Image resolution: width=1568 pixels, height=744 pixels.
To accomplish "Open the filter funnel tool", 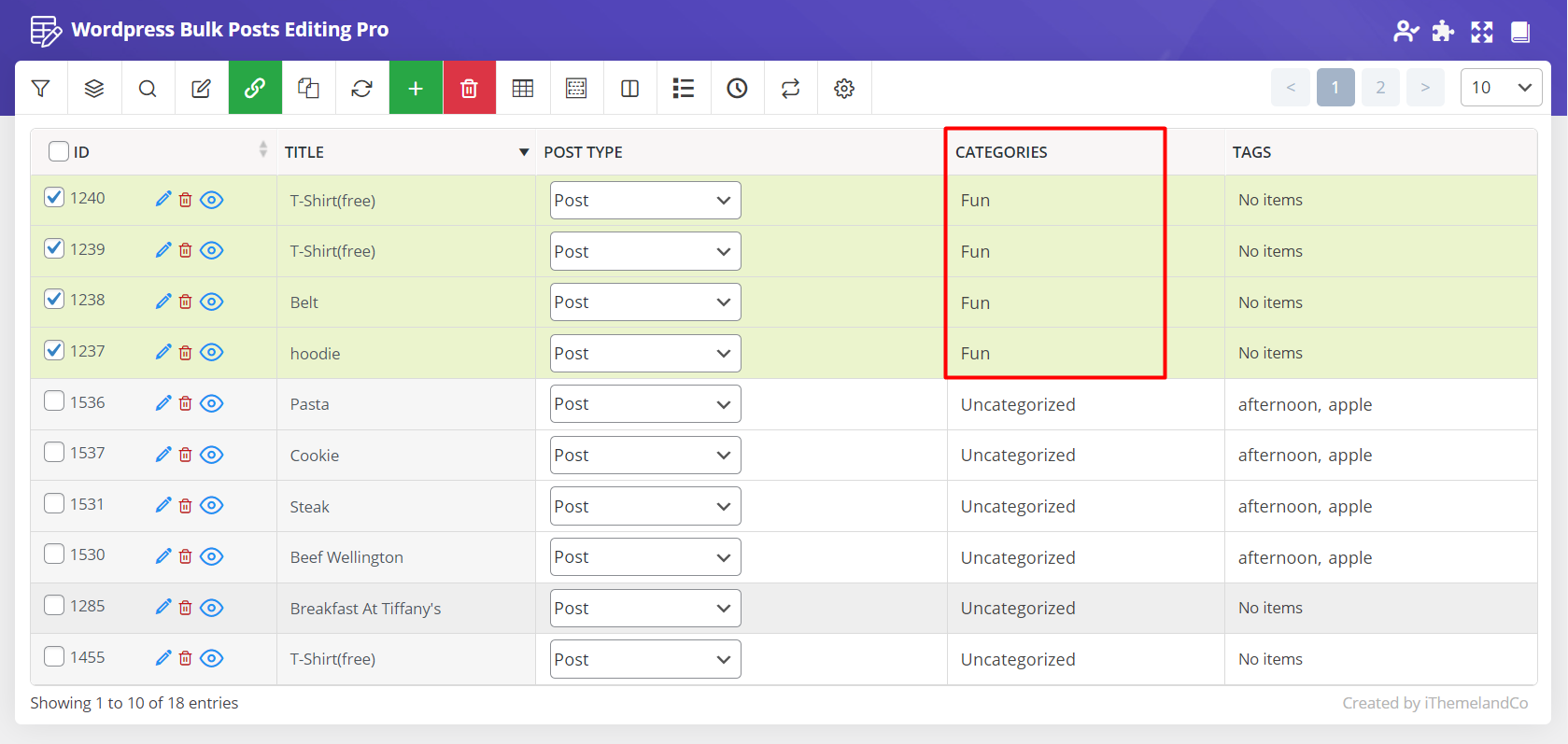I will pos(41,88).
